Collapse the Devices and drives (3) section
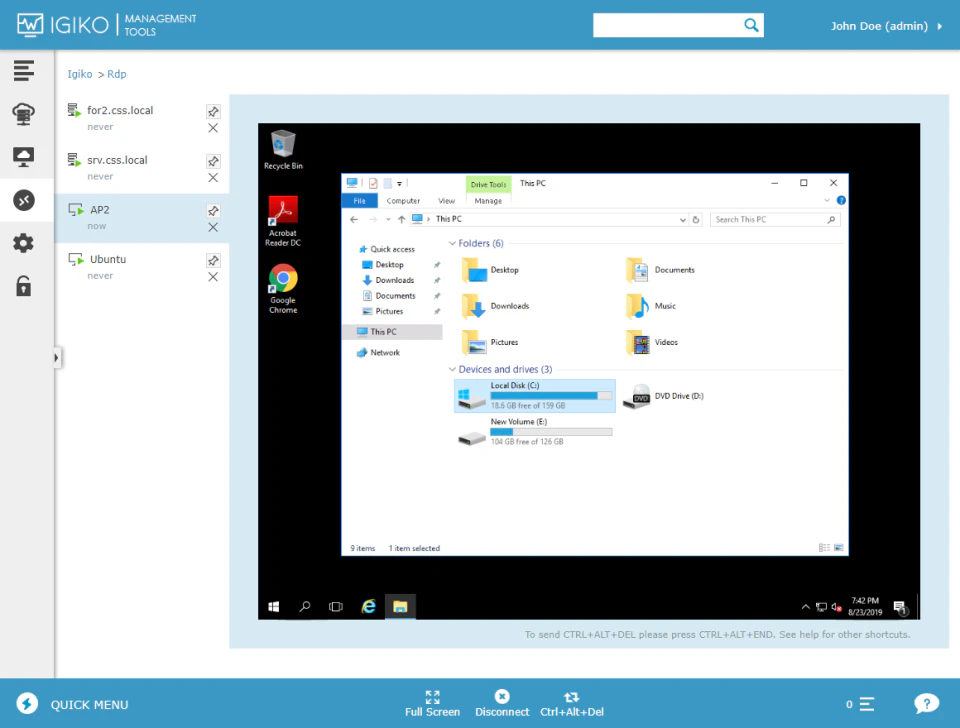The image size is (960, 728). coord(452,369)
